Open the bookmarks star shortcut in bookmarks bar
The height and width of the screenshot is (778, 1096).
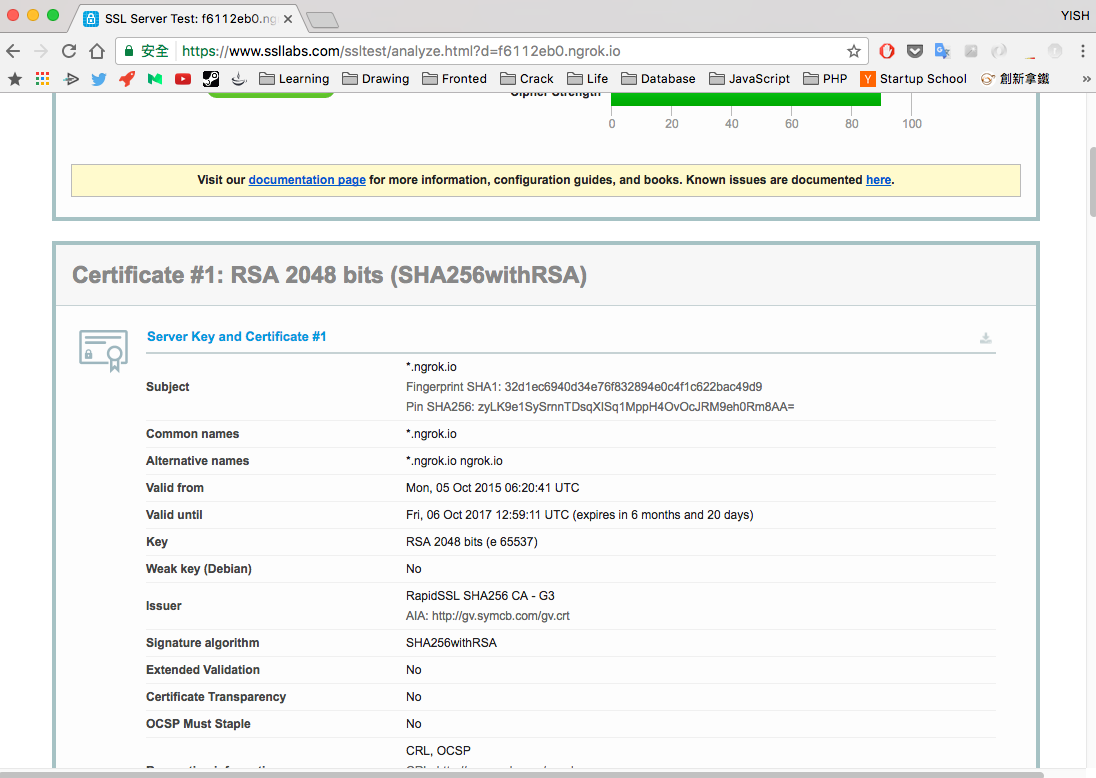15,79
